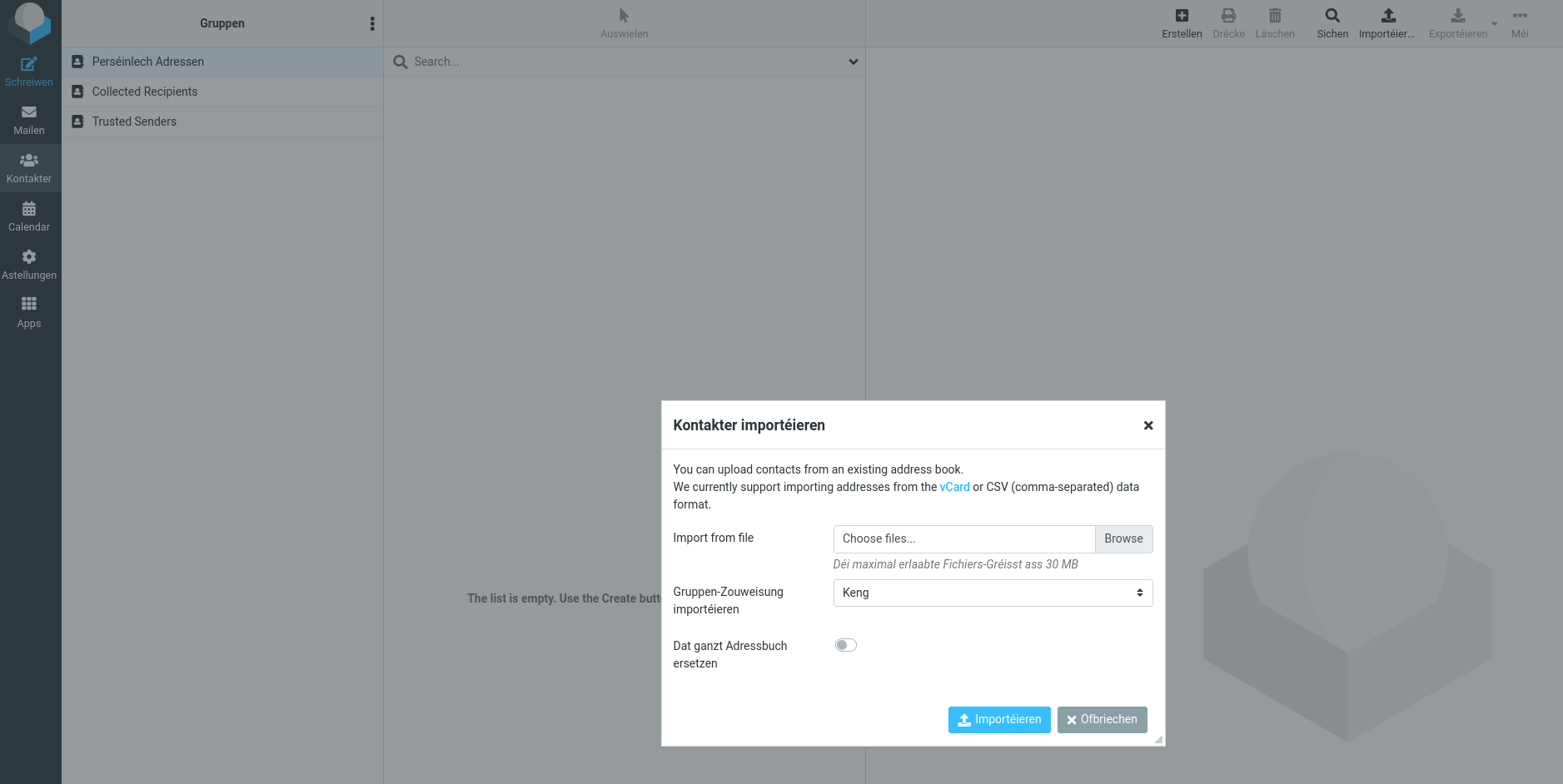Toggle Dat ganzt Adressbuch ersetzen switch
This screenshot has height=784, width=1563.
point(845,645)
